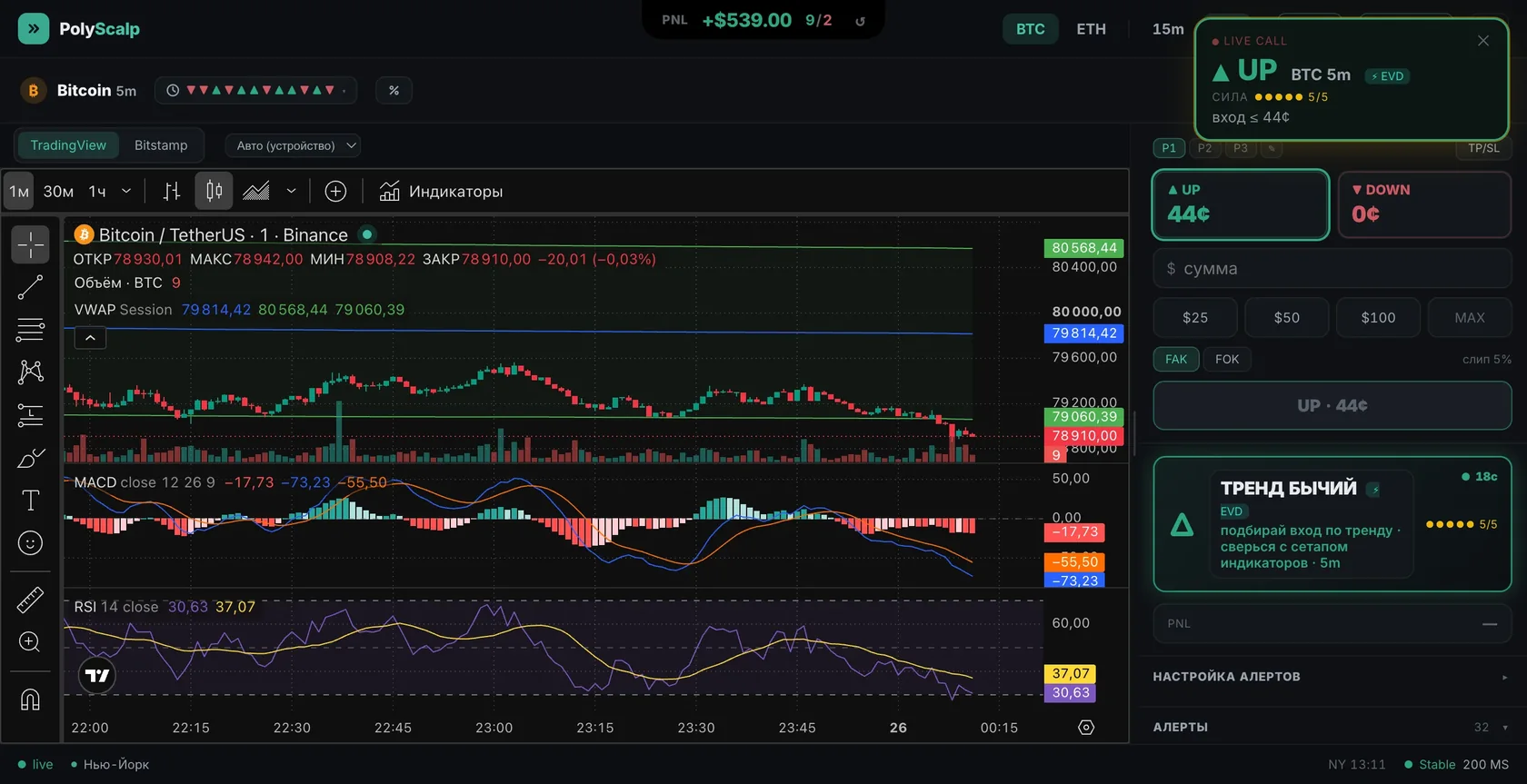Screen dimensions: 1527x784
Task: Select the 1м chart interval
Action: tap(19, 192)
